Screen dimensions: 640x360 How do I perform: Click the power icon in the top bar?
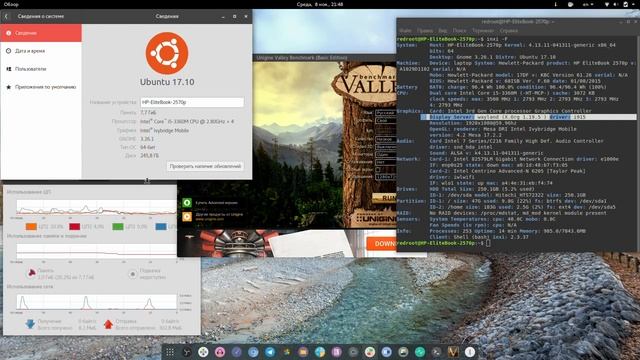click(x=626, y=4)
